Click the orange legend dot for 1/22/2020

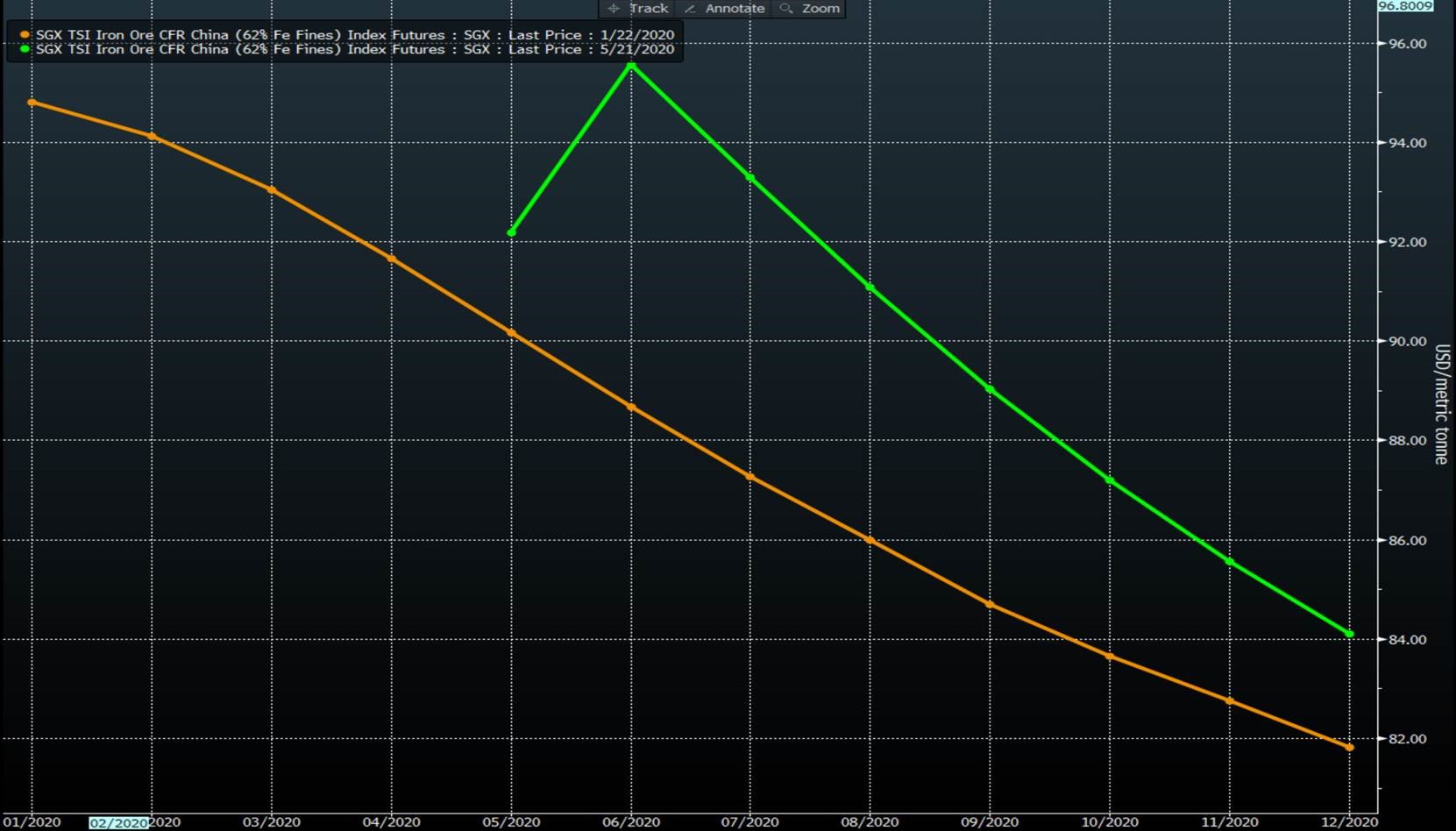point(25,35)
